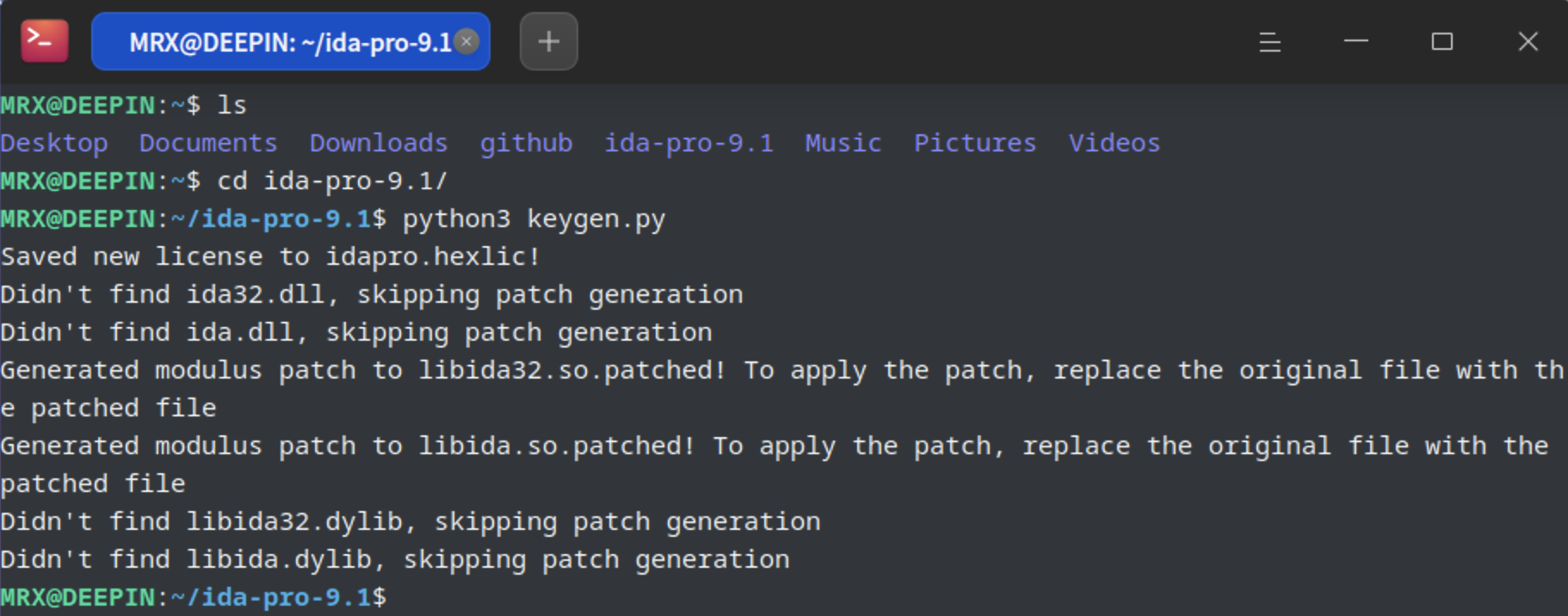The height and width of the screenshot is (616, 1568).
Task: Click the 'idapro.hexlic!' filename
Action: tap(433, 256)
